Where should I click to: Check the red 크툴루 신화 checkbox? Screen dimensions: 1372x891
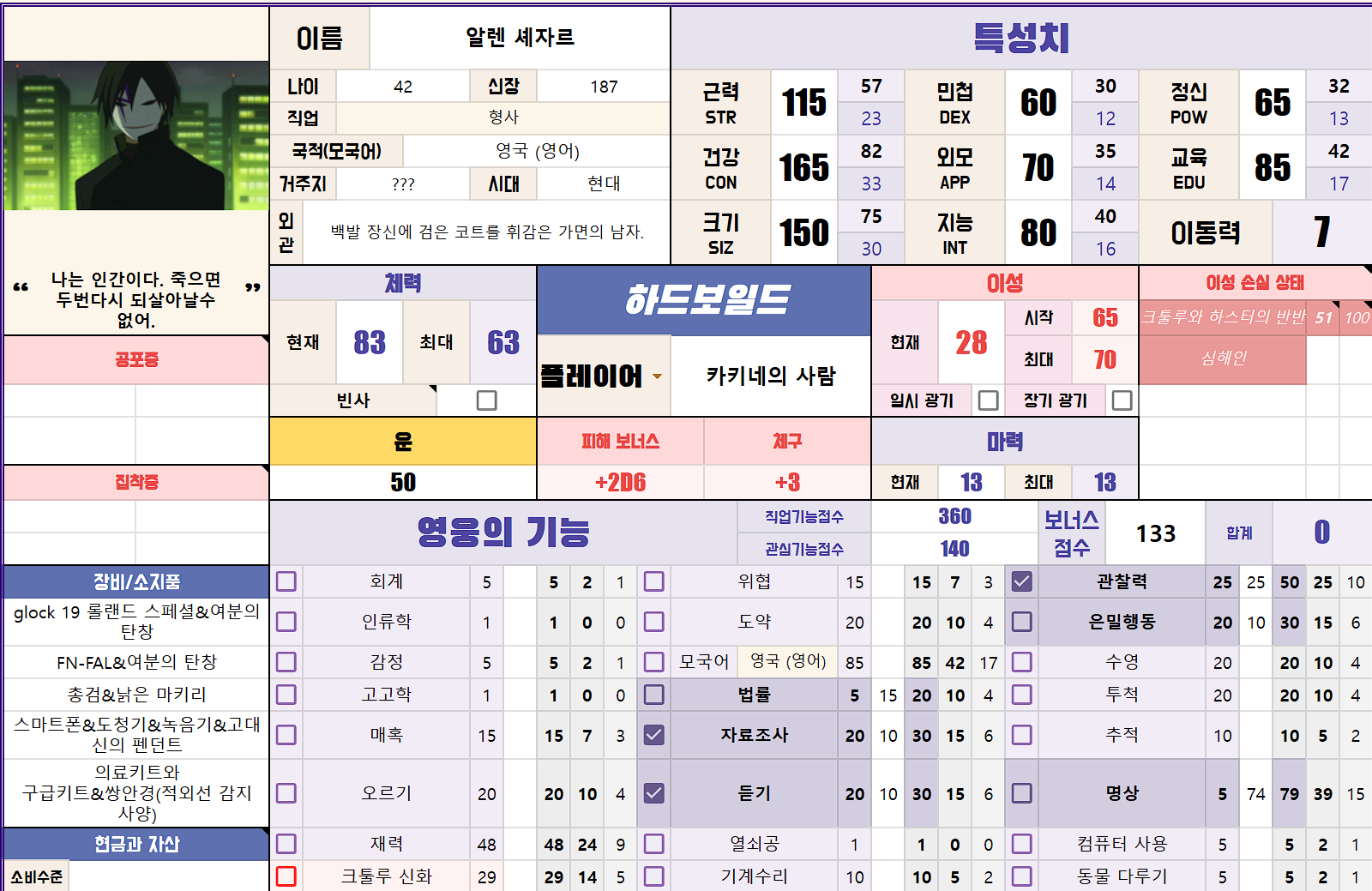286,876
